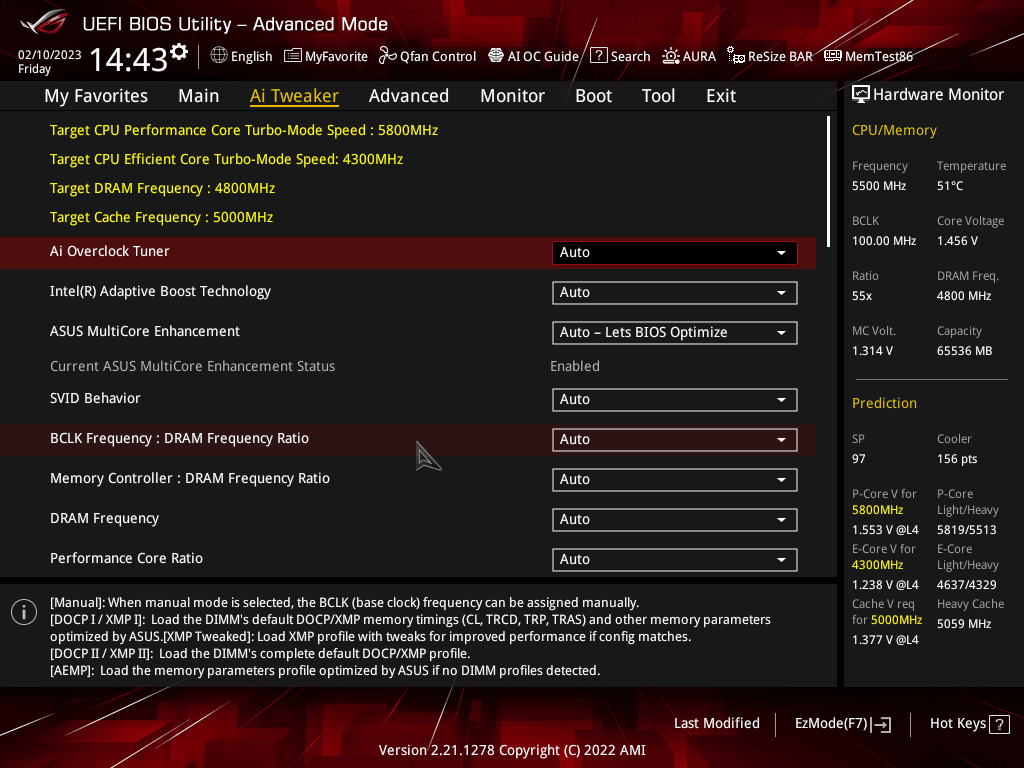
Task: Click the 14:43 clock display
Action: [x=128, y=60]
